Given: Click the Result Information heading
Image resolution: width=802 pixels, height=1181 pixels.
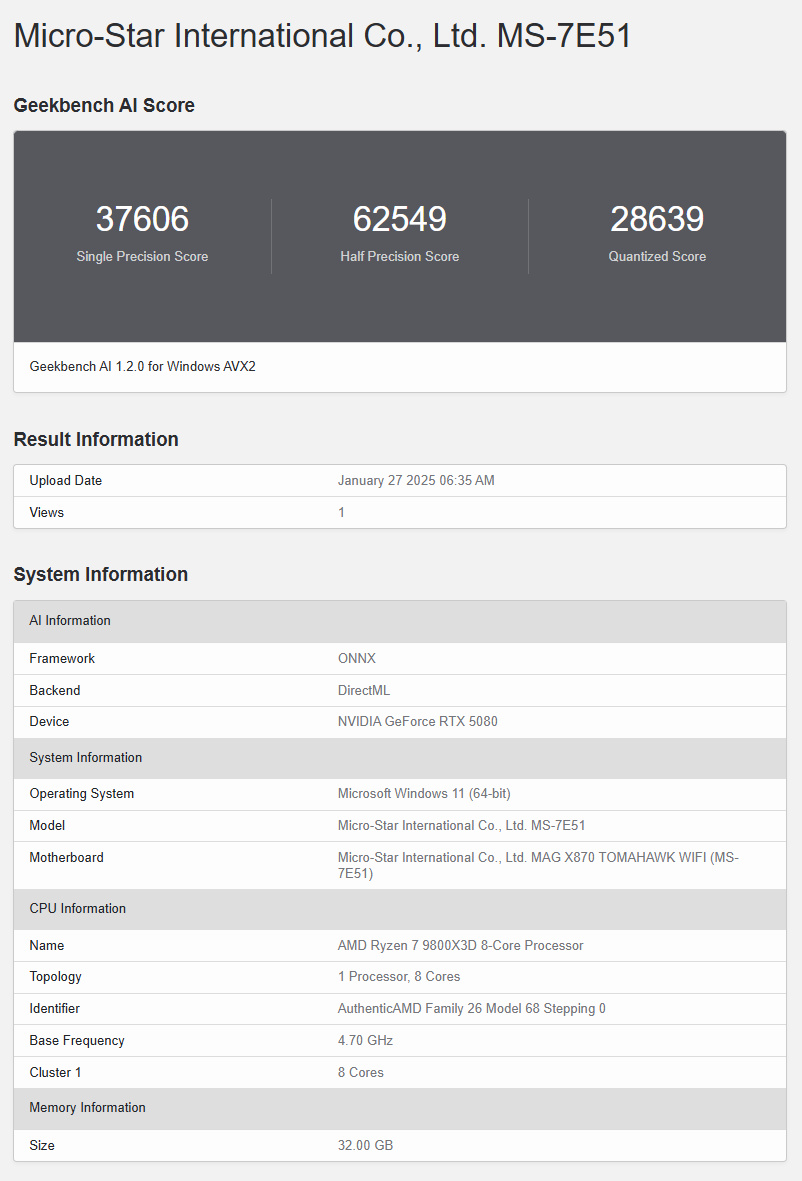Looking at the screenshot, I should tap(96, 439).
